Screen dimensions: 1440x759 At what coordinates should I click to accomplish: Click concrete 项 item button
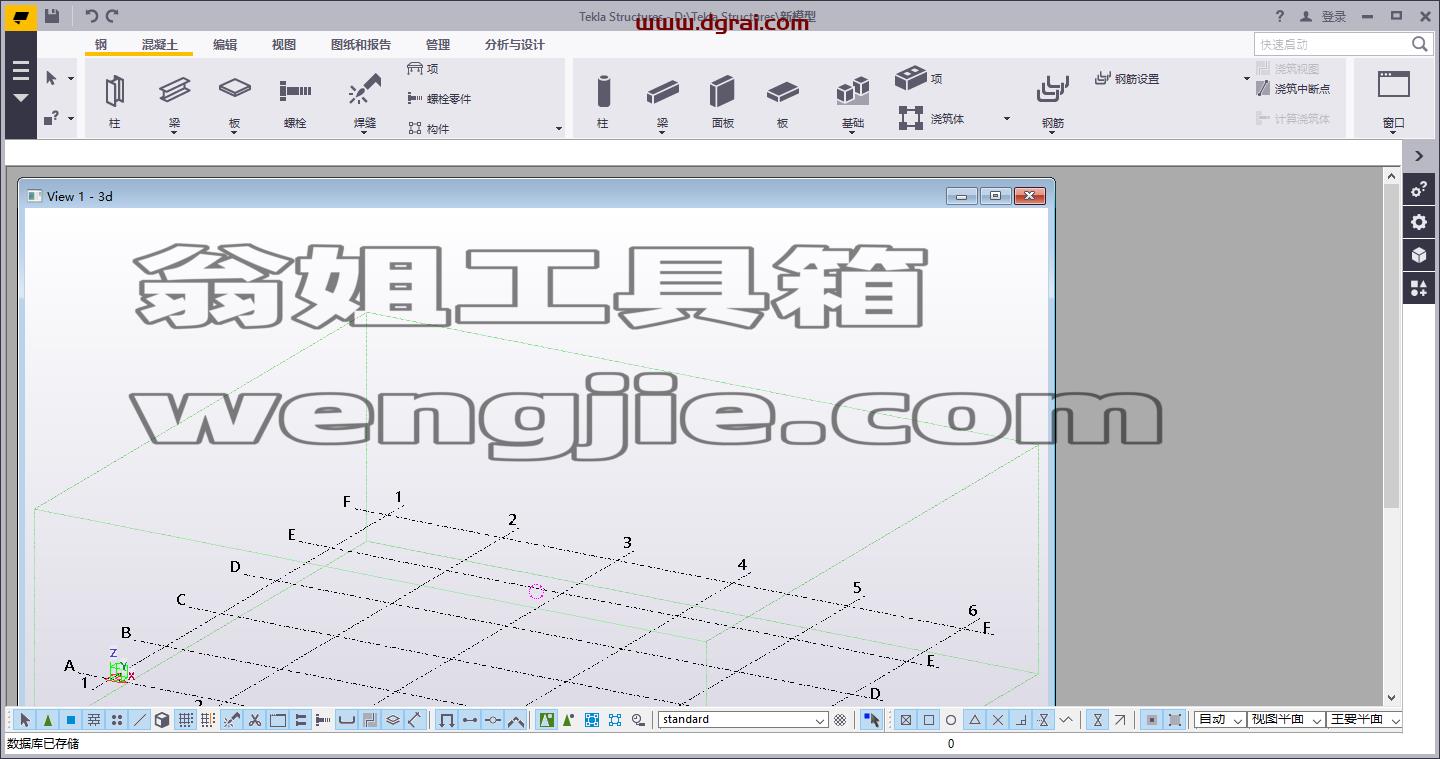(918, 77)
